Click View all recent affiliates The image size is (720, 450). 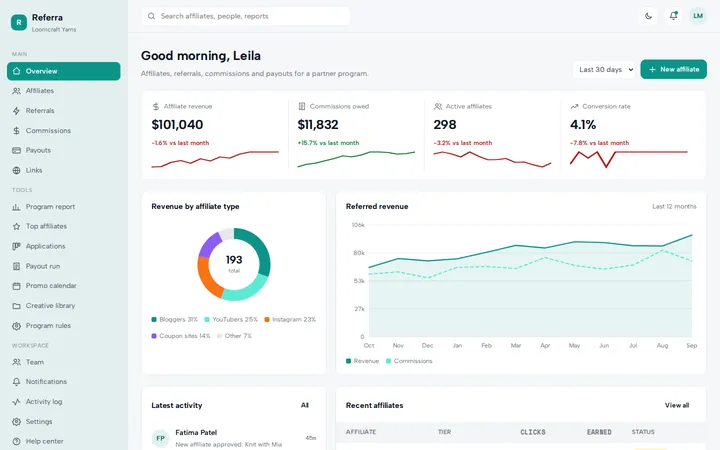677,405
